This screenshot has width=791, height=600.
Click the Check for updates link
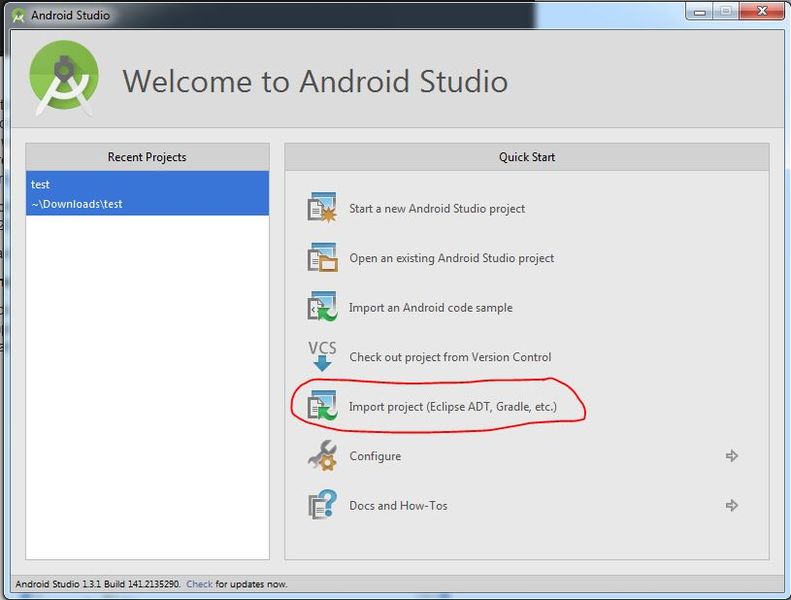pyautogui.click(x=199, y=584)
